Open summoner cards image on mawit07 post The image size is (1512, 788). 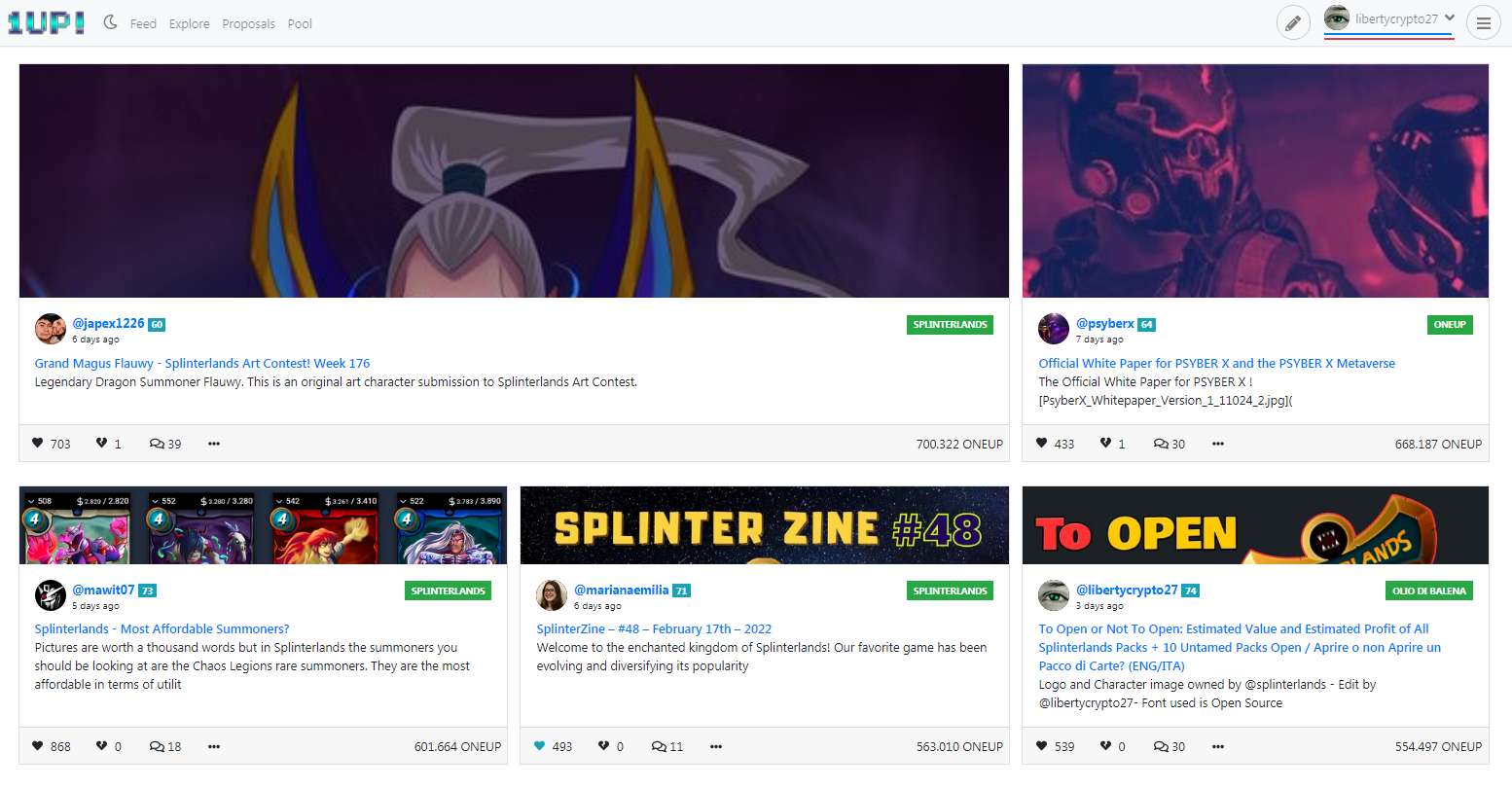263,525
